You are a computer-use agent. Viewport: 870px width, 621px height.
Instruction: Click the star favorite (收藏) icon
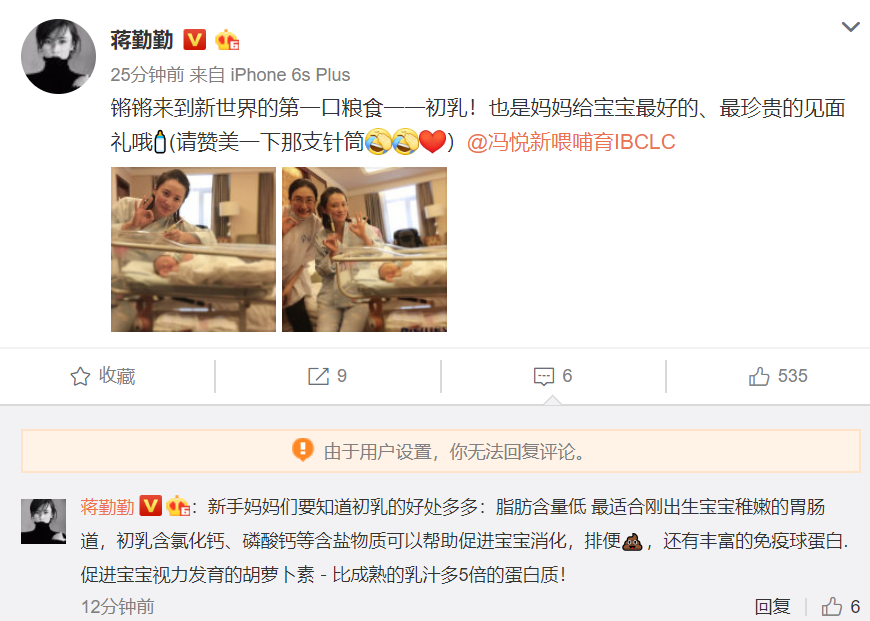pos(80,376)
